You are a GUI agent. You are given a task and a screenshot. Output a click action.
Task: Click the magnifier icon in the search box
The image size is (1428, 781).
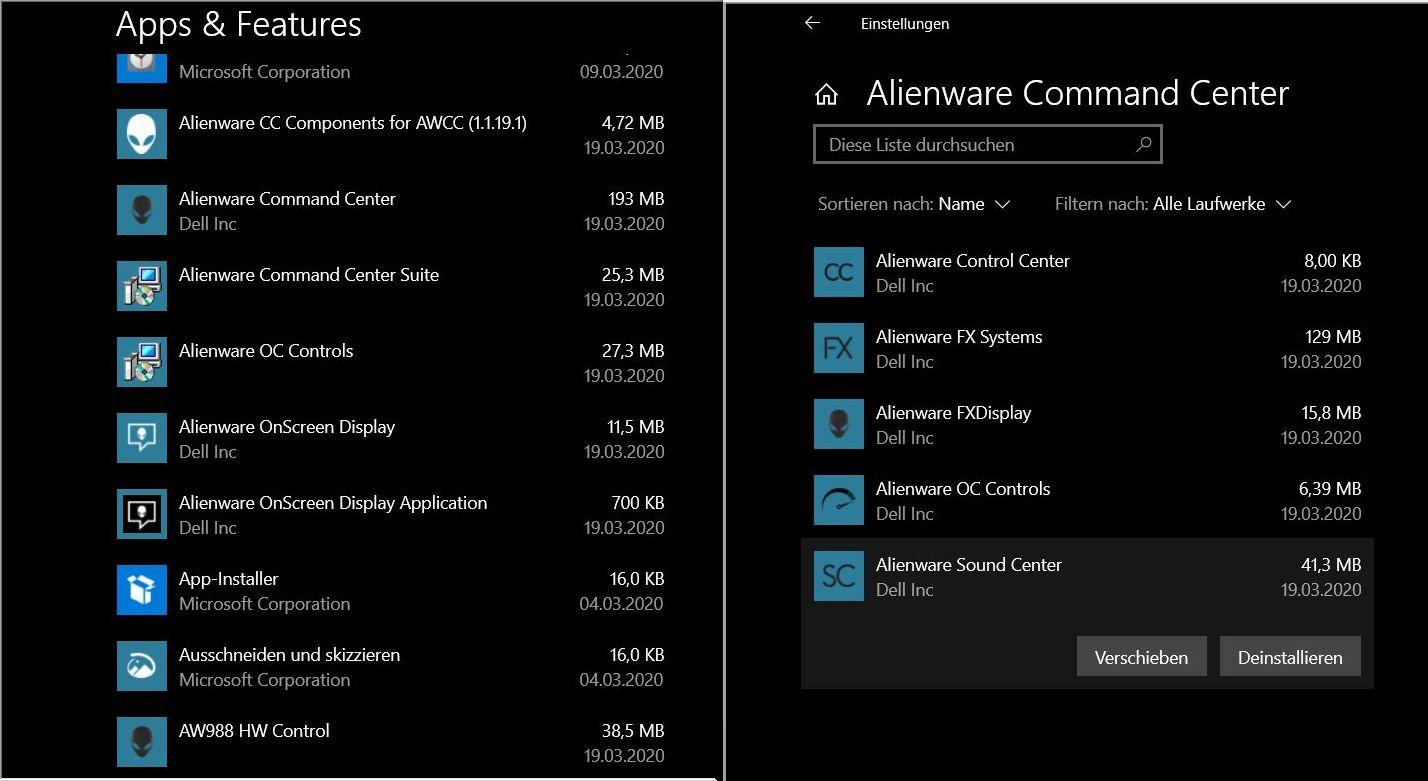click(1144, 145)
